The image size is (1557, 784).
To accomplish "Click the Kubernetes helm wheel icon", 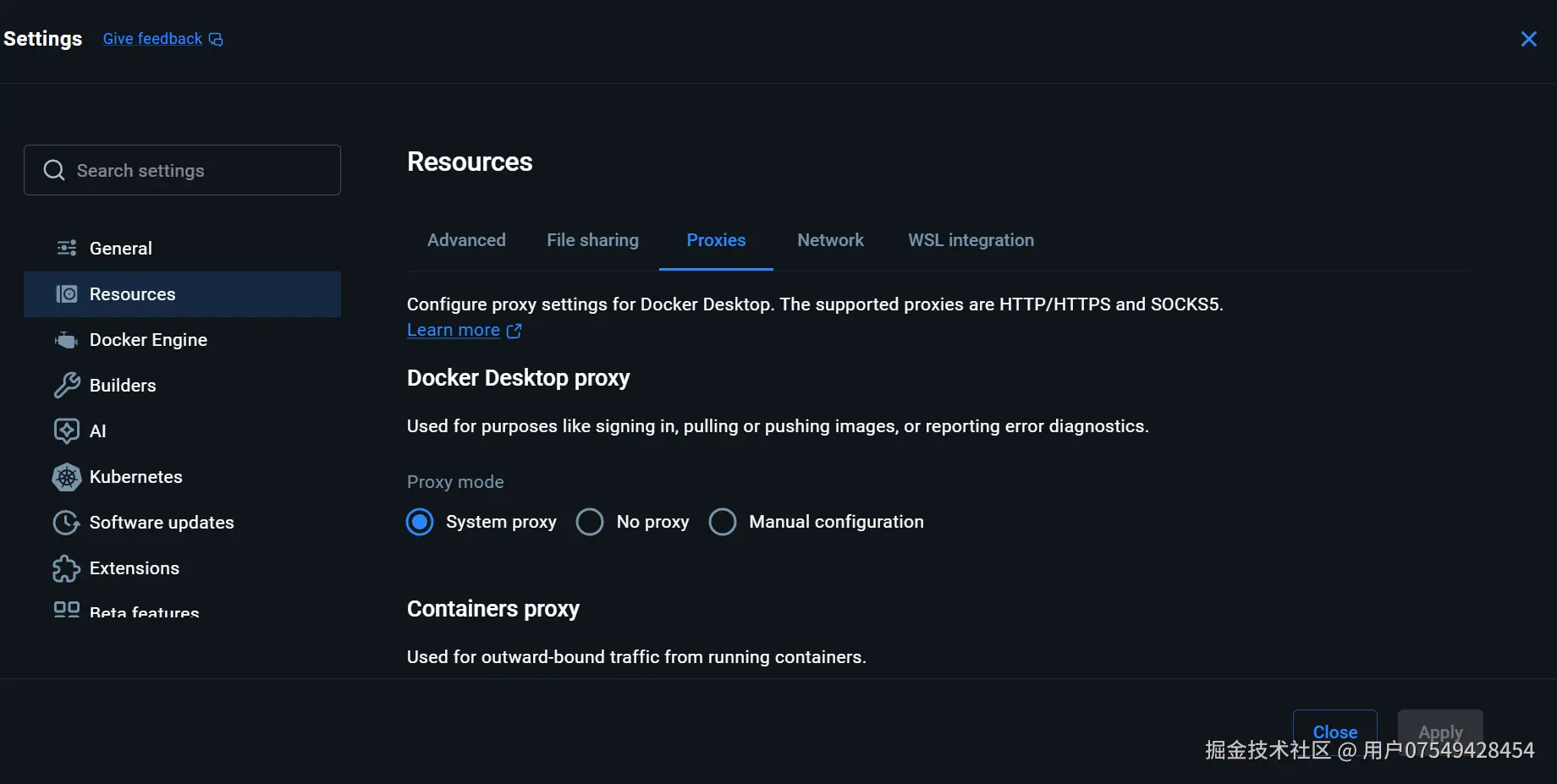I will point(66,477).
